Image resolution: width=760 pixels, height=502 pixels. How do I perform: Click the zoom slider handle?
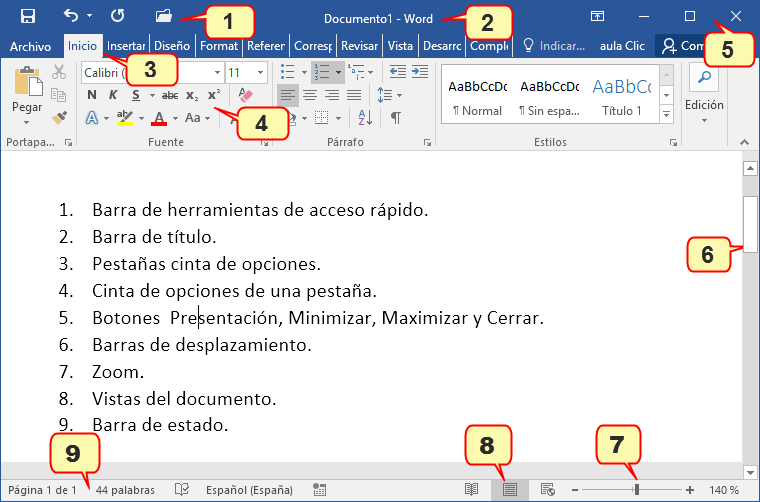(x=637, y=490)
